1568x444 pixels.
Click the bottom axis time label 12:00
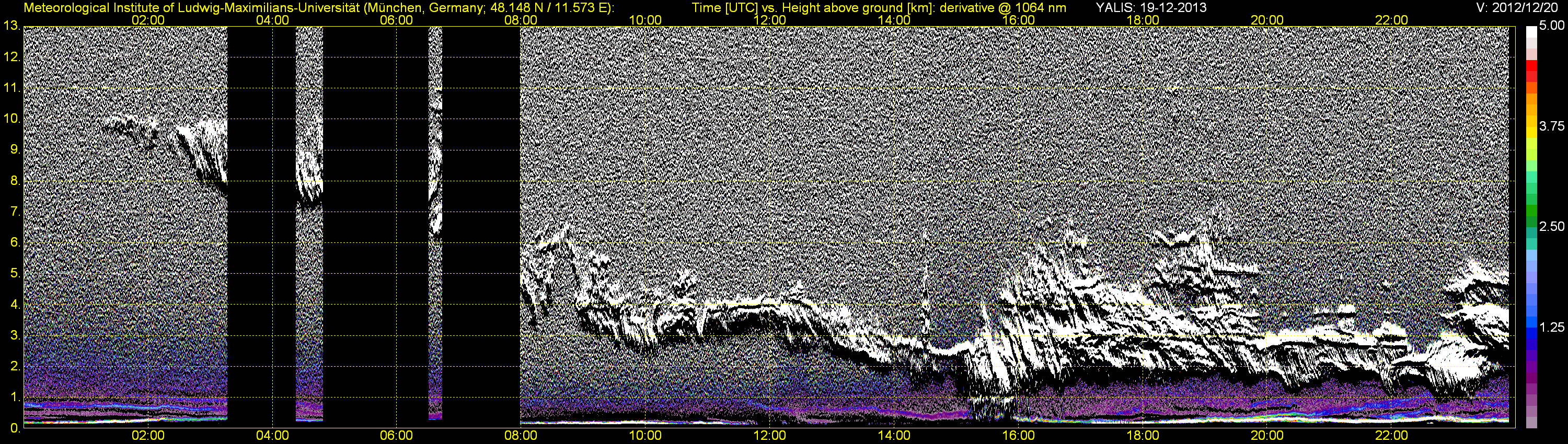(769, 436)
